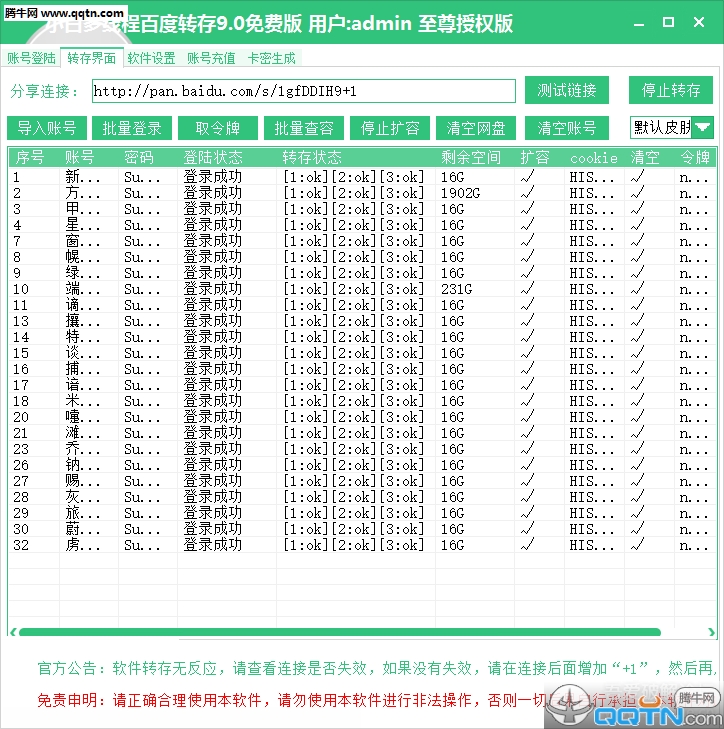
Task: Open the 卡密生成 tab
Action: (272, 58)
